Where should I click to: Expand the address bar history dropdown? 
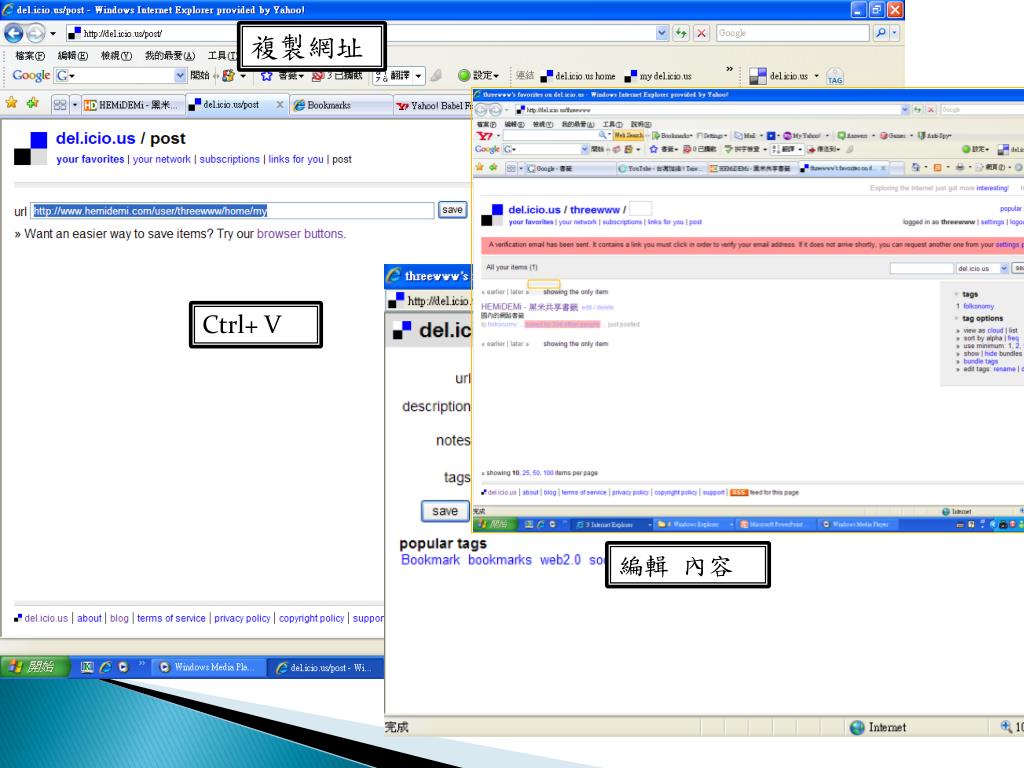point(662,33)
